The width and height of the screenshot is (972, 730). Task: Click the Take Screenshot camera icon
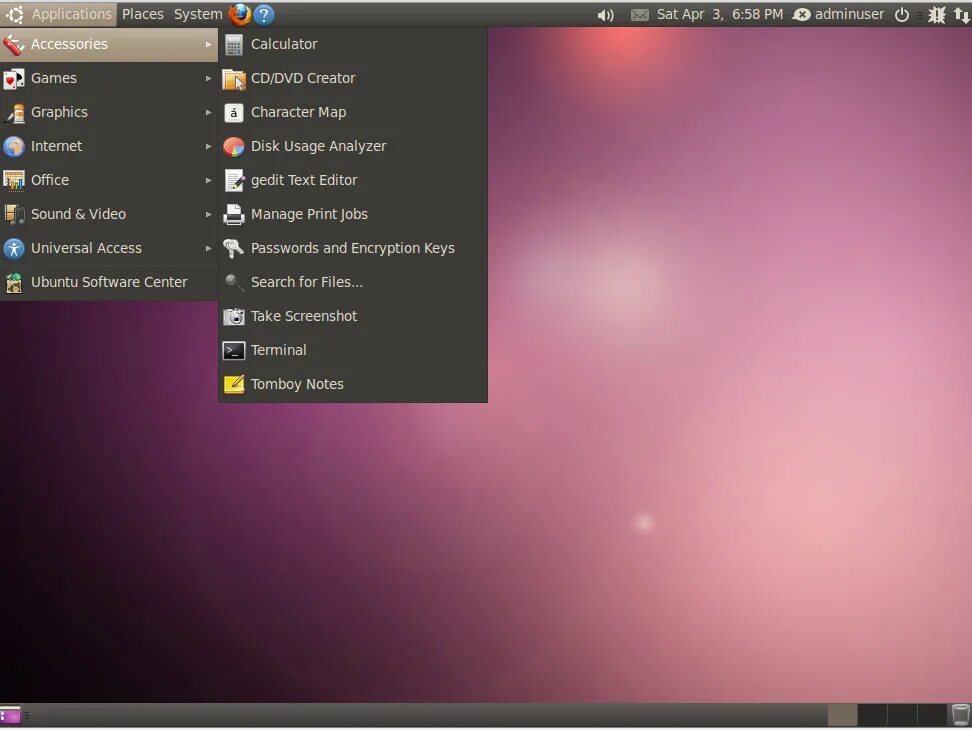click(234, 317)
